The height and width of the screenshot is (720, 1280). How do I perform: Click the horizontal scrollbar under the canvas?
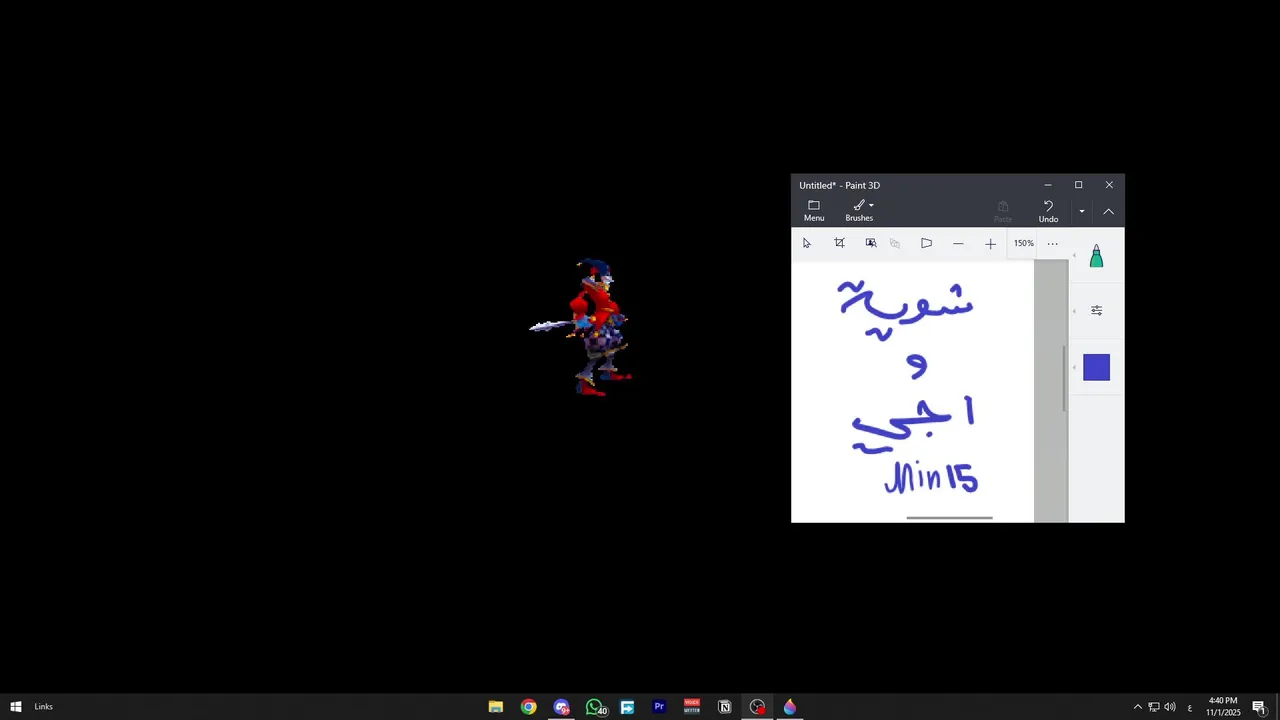(949, 518)
